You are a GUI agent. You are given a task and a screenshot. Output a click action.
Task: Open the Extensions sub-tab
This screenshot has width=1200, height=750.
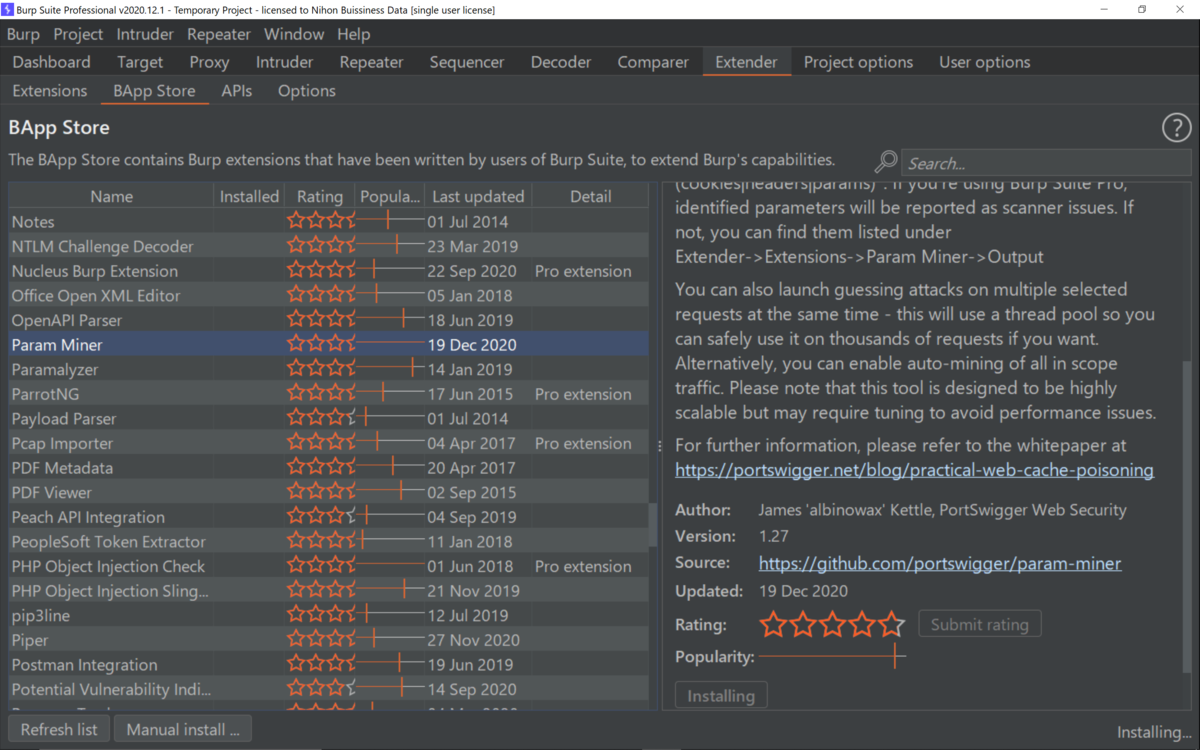coord(50,91)
